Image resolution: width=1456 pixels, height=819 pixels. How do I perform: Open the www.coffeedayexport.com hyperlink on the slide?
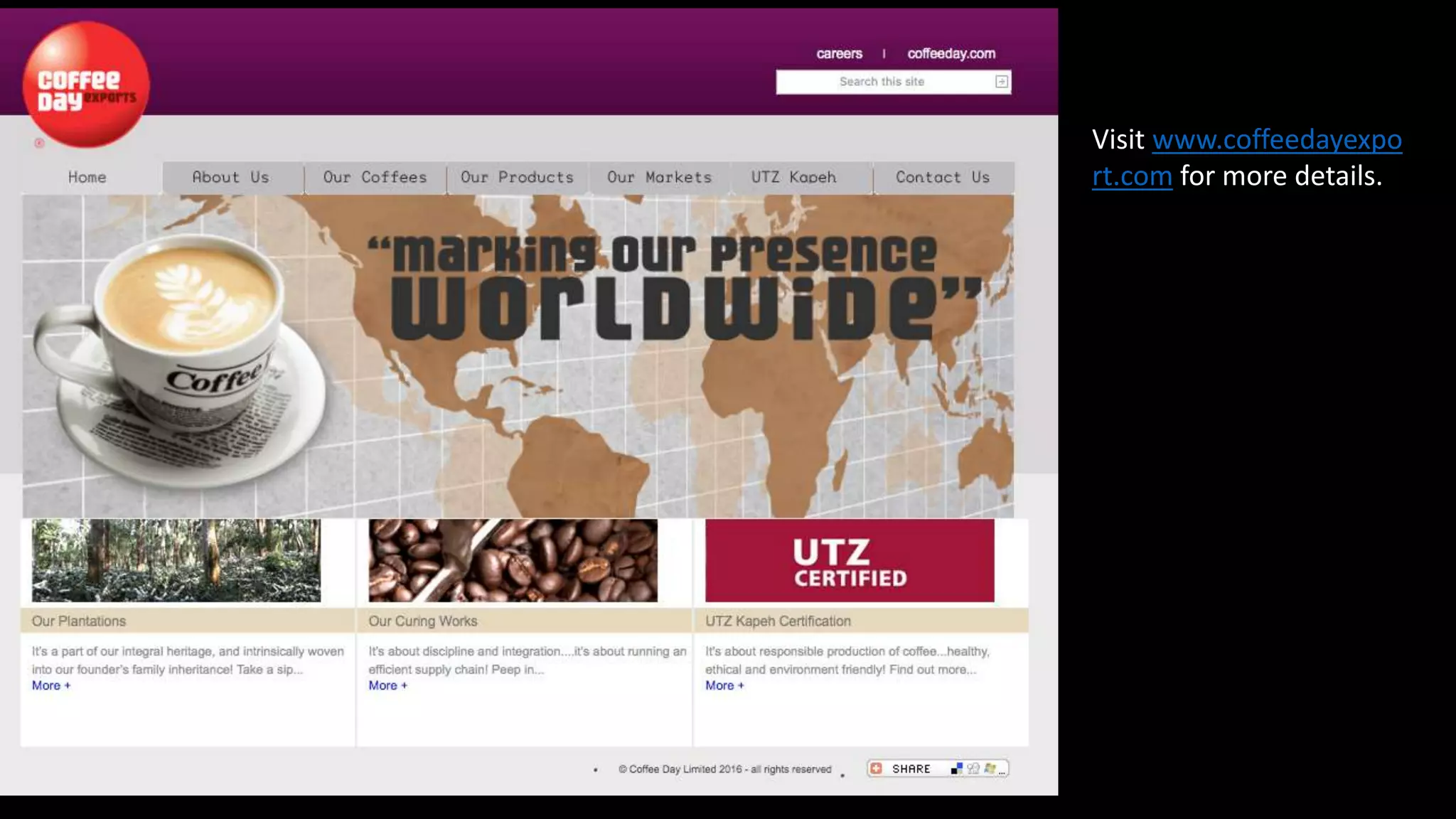point(1247,158)
